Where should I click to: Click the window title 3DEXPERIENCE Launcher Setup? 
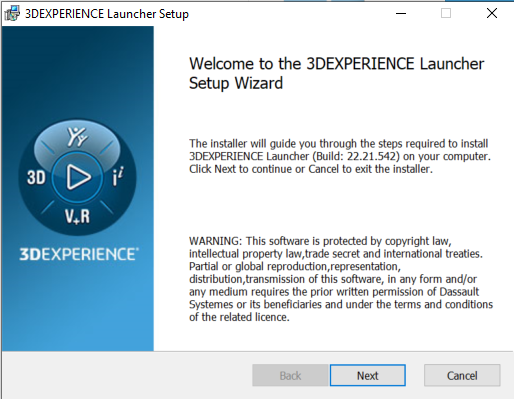pos(107,14)
